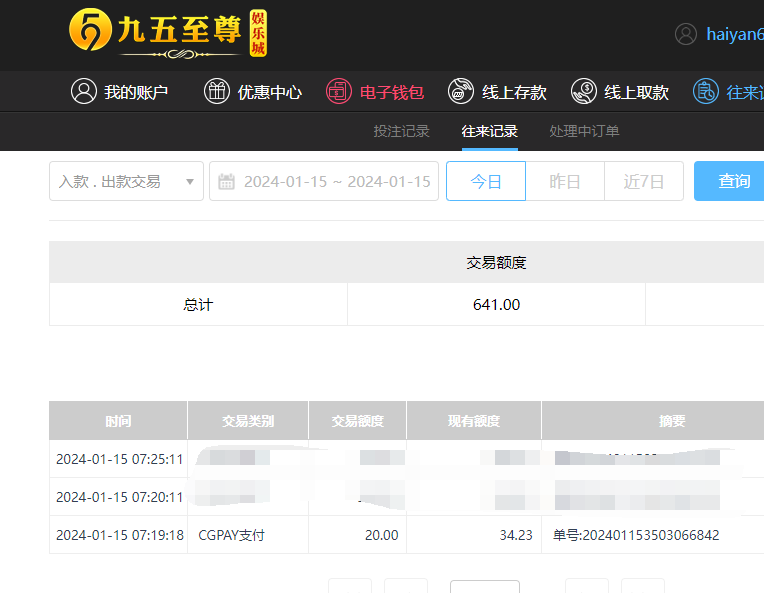Screen dimensions: 764x593
Task: Select the 近7日 date filter
Action: coord(644,181)
